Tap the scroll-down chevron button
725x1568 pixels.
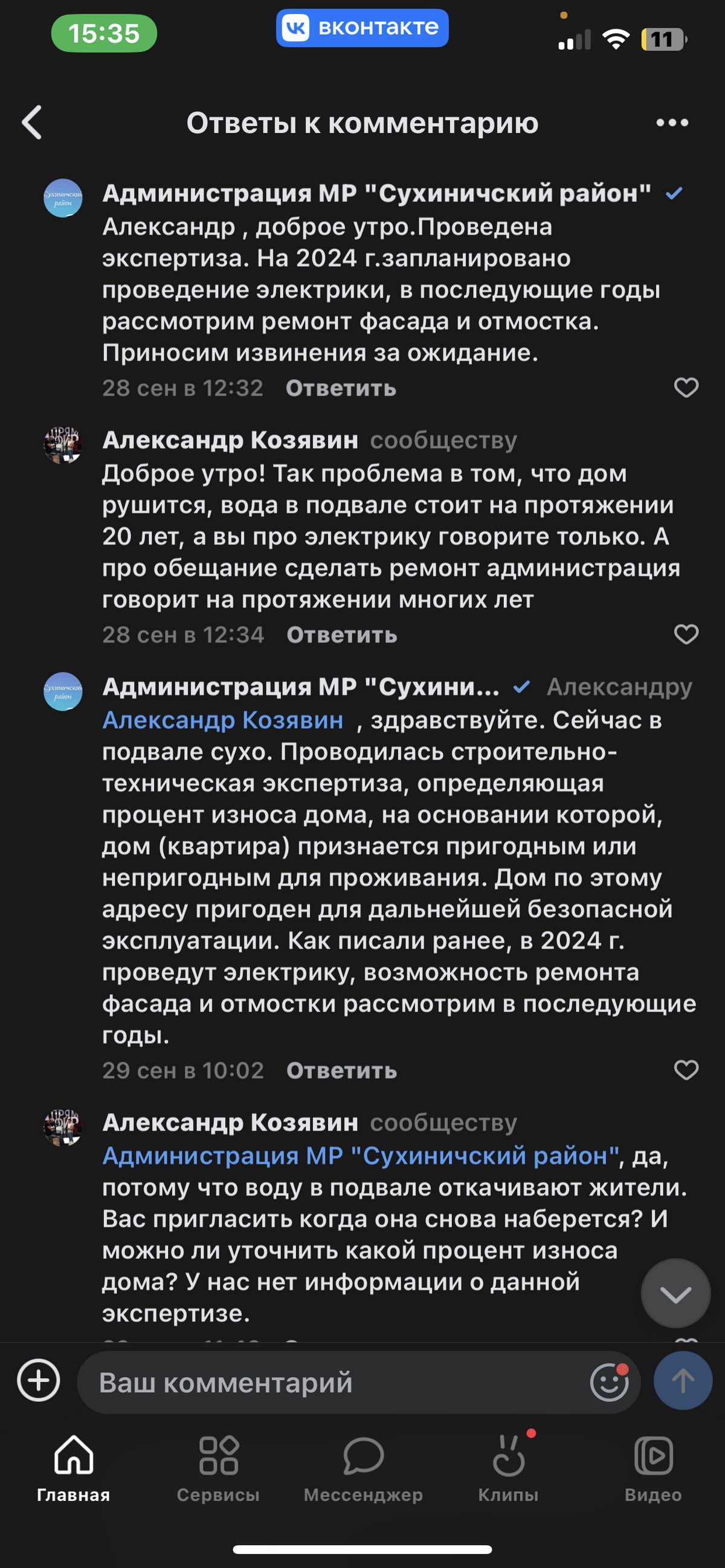pyautogui.click(x=675, y=1294)
